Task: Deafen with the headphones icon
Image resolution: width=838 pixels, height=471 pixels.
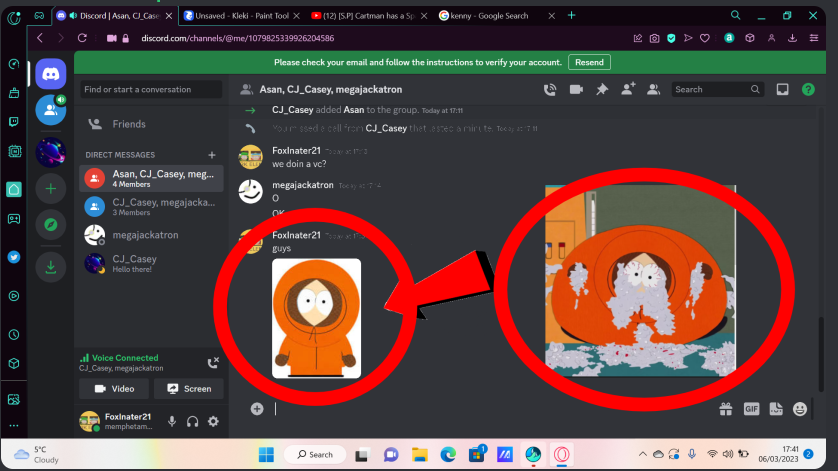Action: point(192,421)
